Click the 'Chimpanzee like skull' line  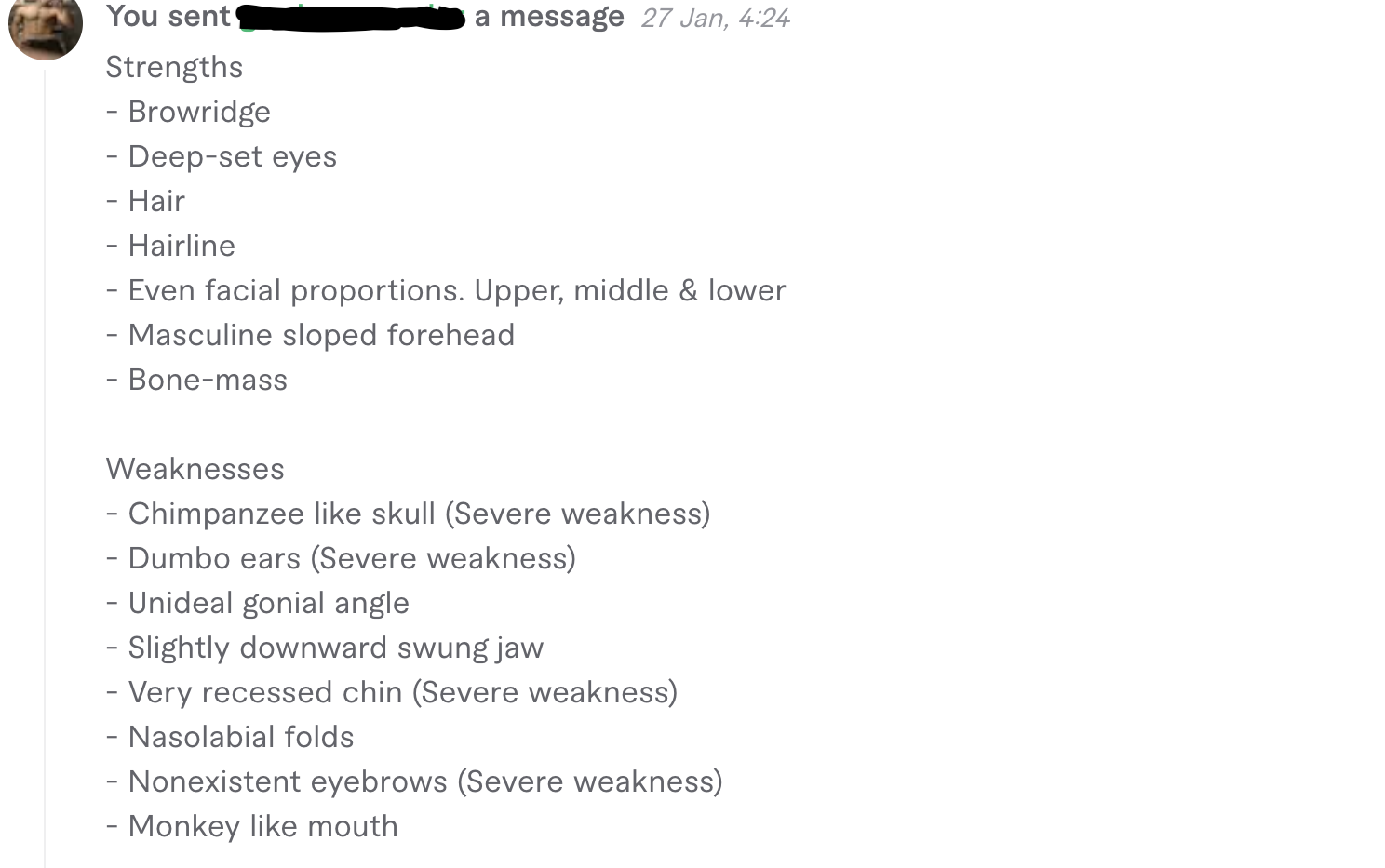[408, 514]
